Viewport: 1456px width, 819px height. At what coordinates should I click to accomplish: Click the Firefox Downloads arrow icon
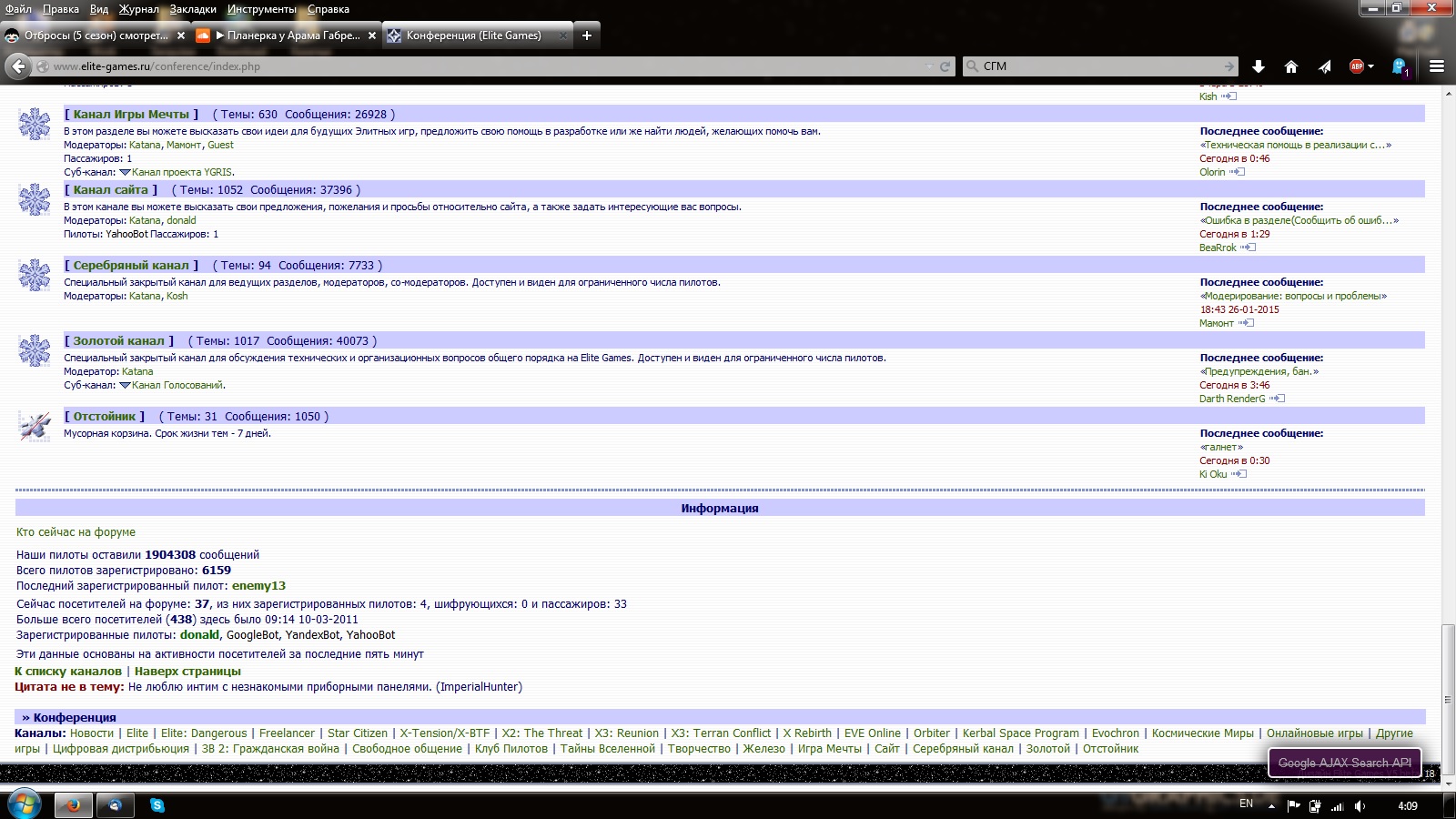pyautogui.click(x=1259, y=66)
